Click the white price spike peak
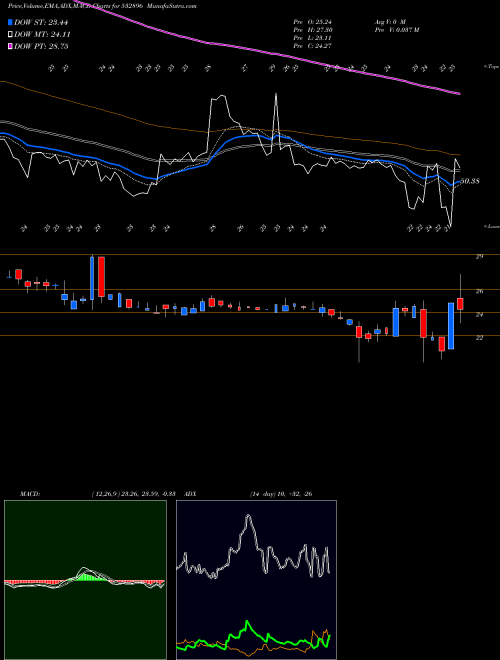500x660 pixels. tap(276, 95)
